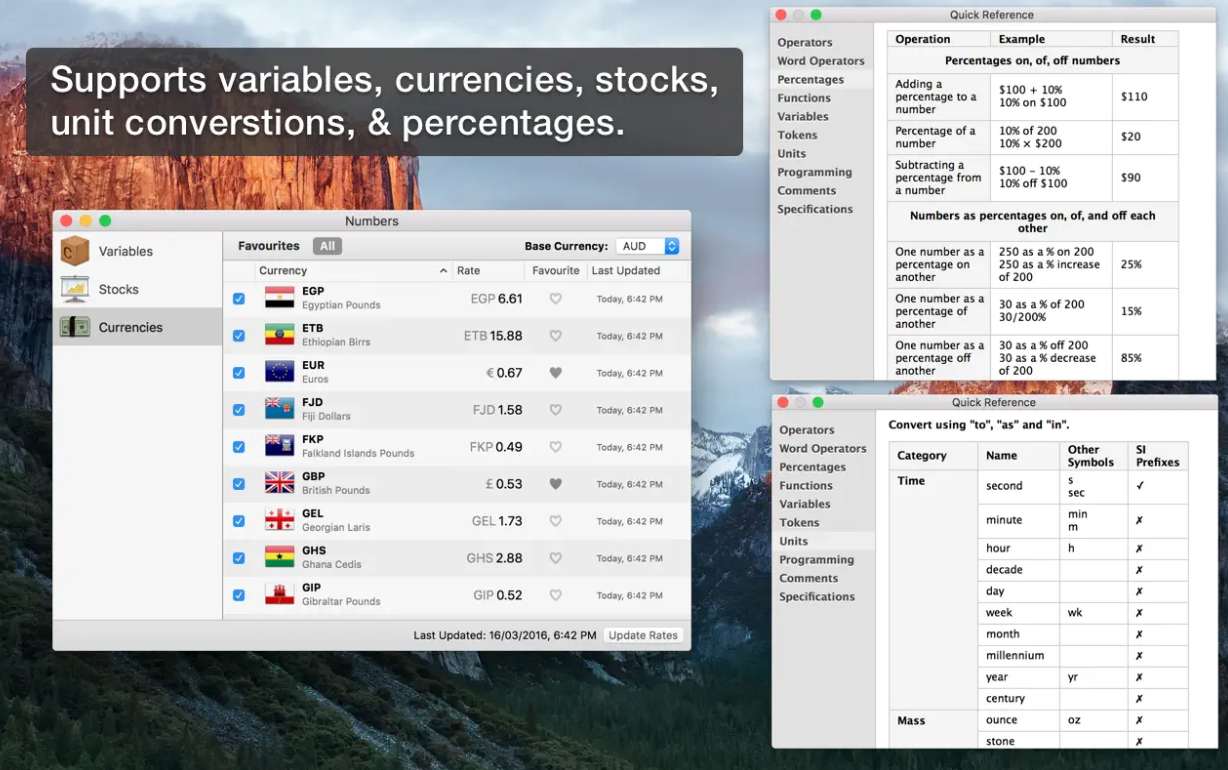The width and height of the screenshot is (1228, 770).
Task: Click the Egypt flag icon in EGP row
Action: [x=279, y=298]
